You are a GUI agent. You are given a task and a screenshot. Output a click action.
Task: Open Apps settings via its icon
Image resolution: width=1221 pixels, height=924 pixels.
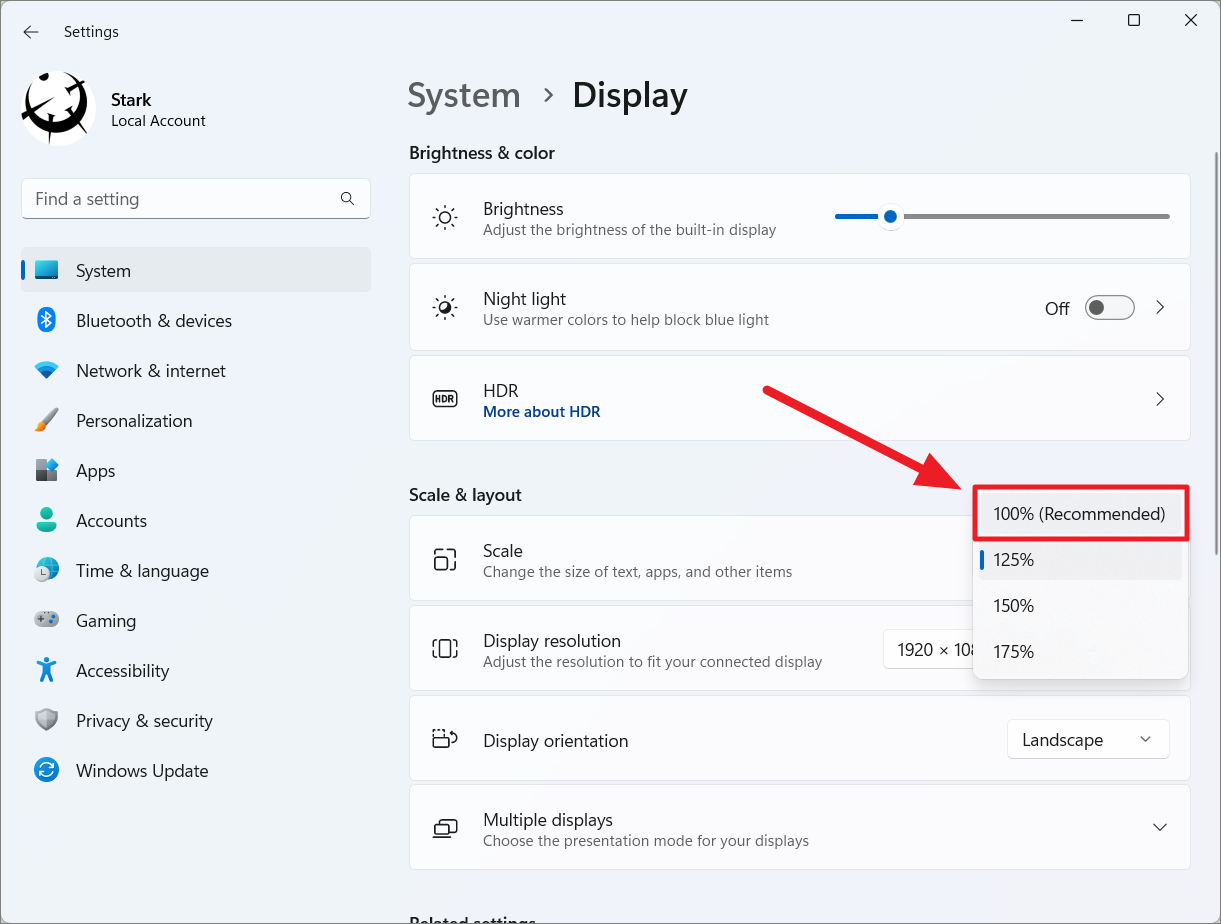pos(46,470)
